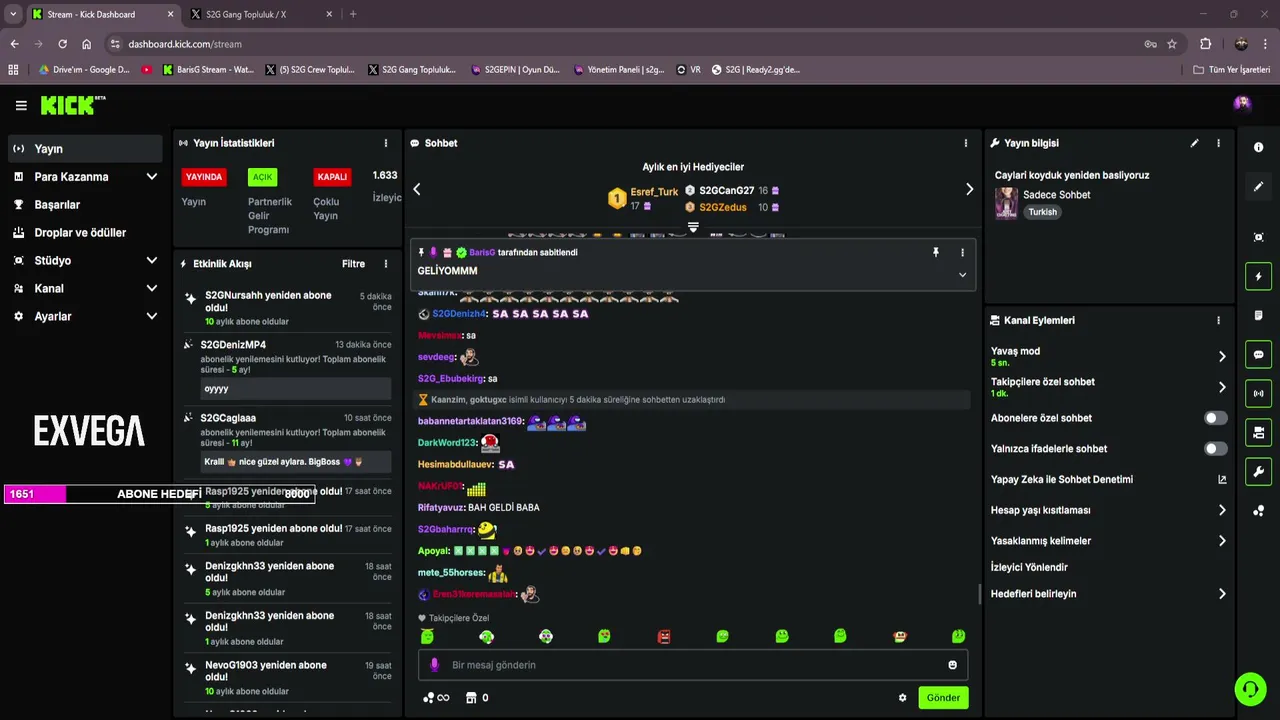This screenshot has width=1280, height=720.
Task: Select the Stream - Kick Dashboard tab
Action: (x=103, y=14)
